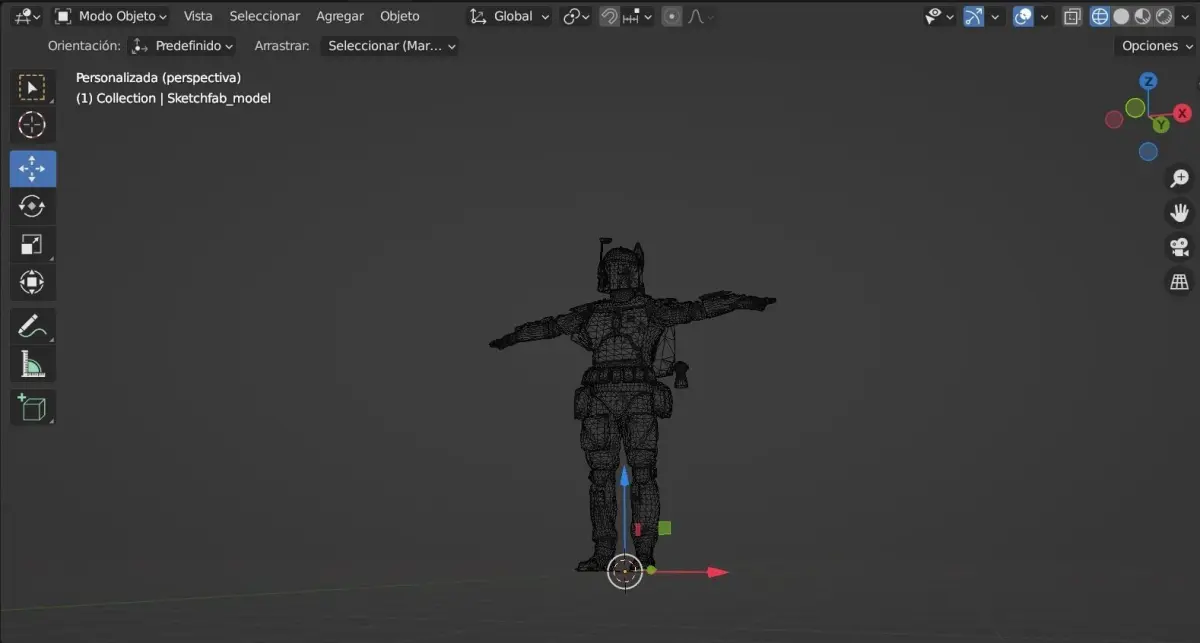Viewport: 1200px width, 643px height.
Task: Open the Global transform orientation dropdown
Action: [x=510, y=16]
